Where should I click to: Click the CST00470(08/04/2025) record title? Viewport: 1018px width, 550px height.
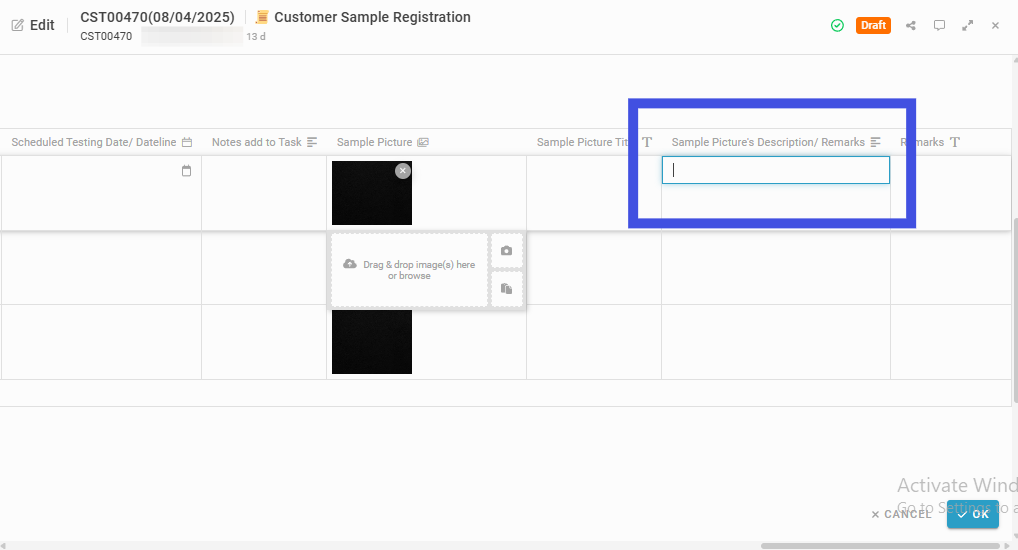click(x=157, y=17)
